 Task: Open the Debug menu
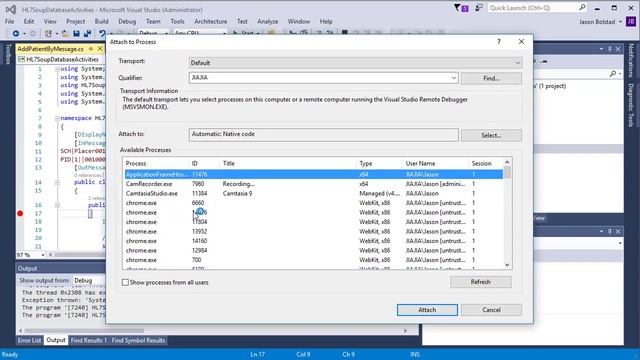(127, 21)
